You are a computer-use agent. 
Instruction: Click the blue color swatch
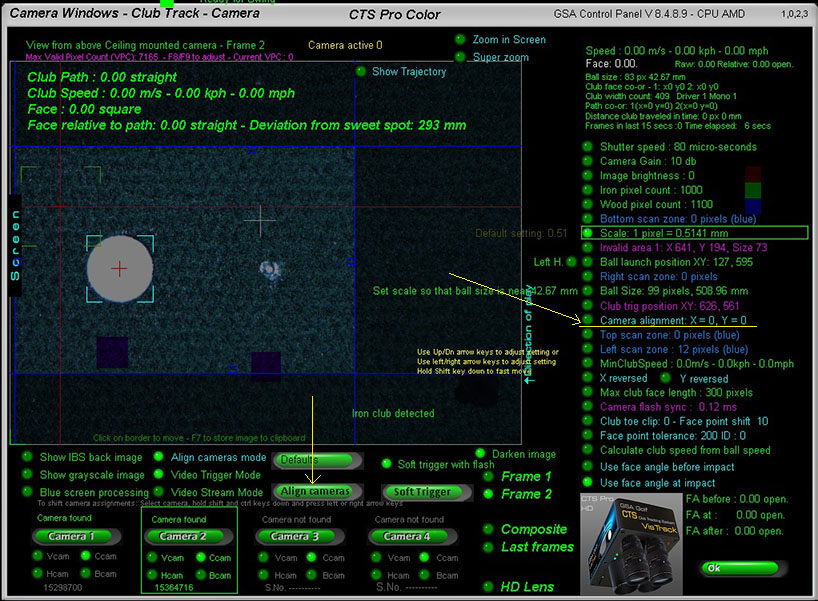753,206
